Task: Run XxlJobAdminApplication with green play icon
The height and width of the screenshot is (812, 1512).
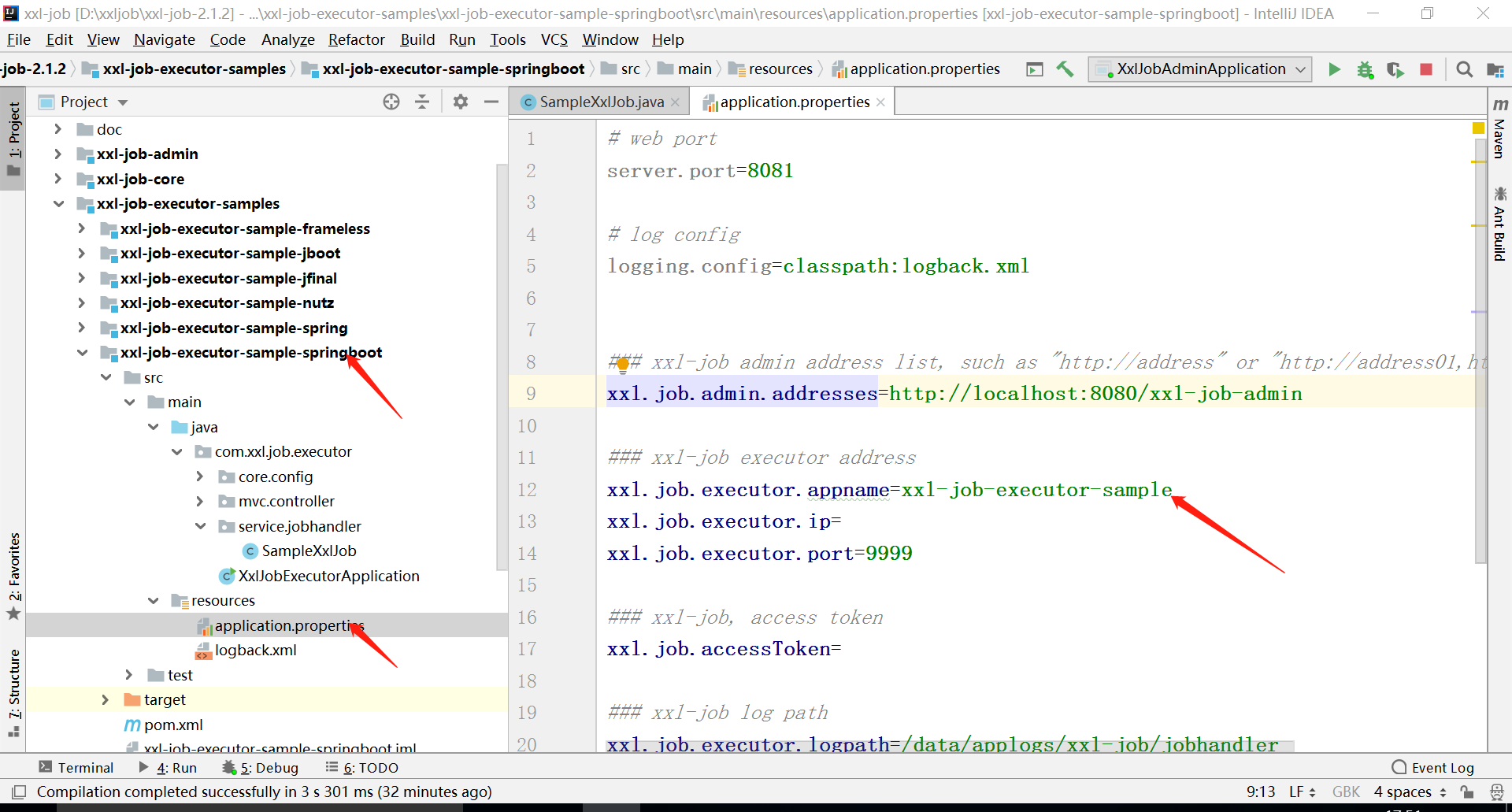Action: tap(1334, 69)
